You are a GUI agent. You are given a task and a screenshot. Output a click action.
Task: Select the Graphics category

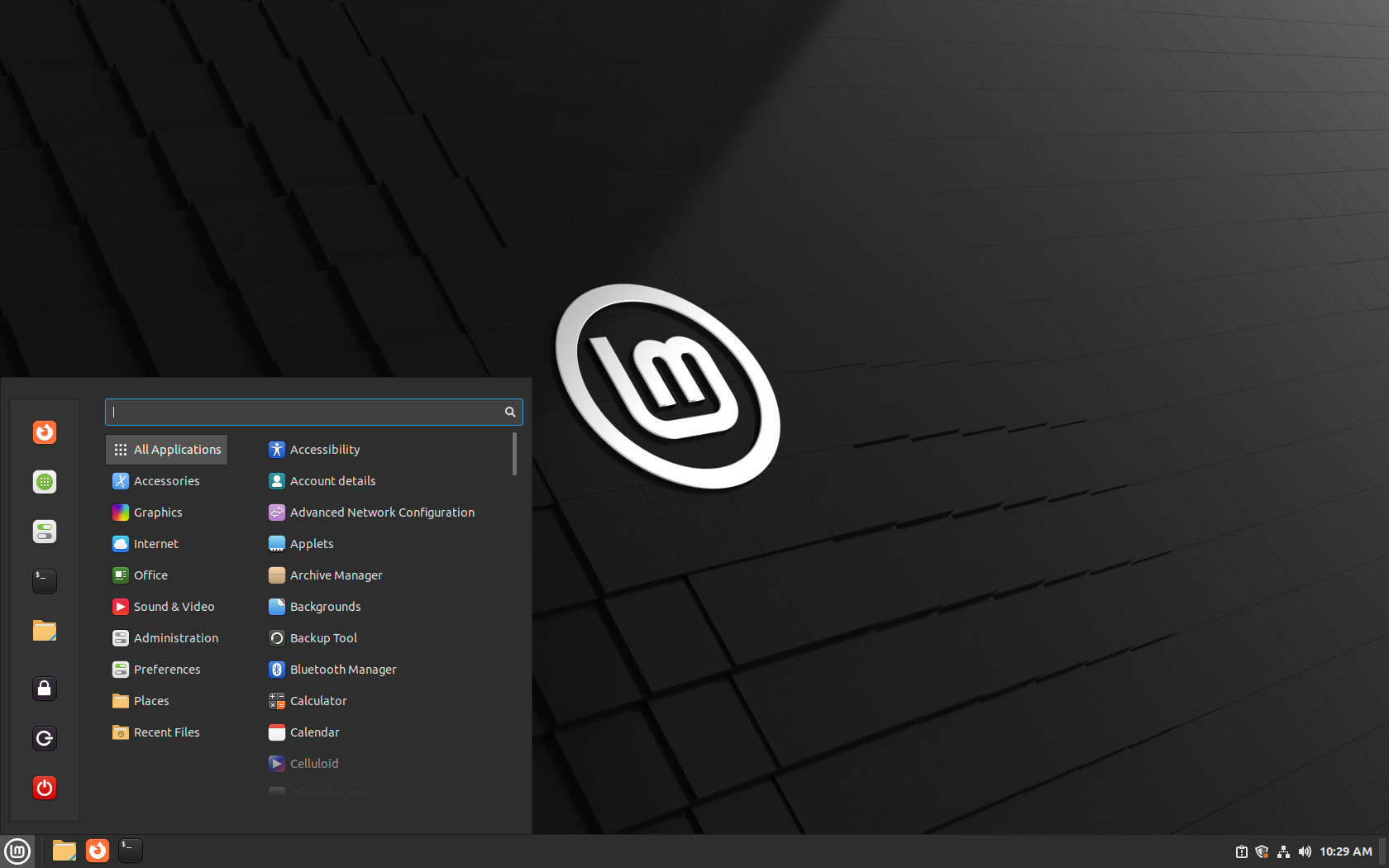pyautogui.click(x=157, y=512)
